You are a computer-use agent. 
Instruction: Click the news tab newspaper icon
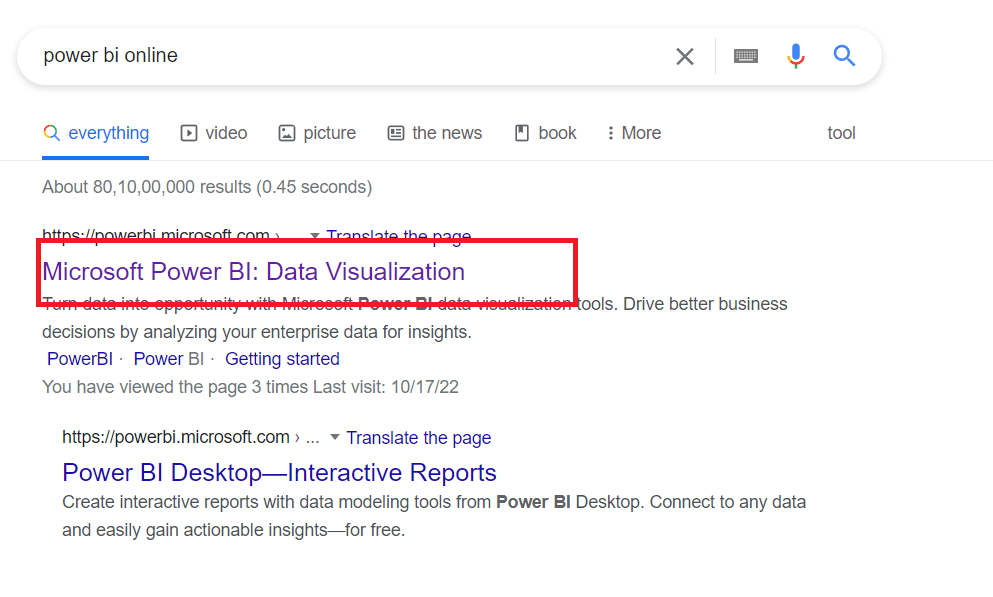(x=396, y=133)
